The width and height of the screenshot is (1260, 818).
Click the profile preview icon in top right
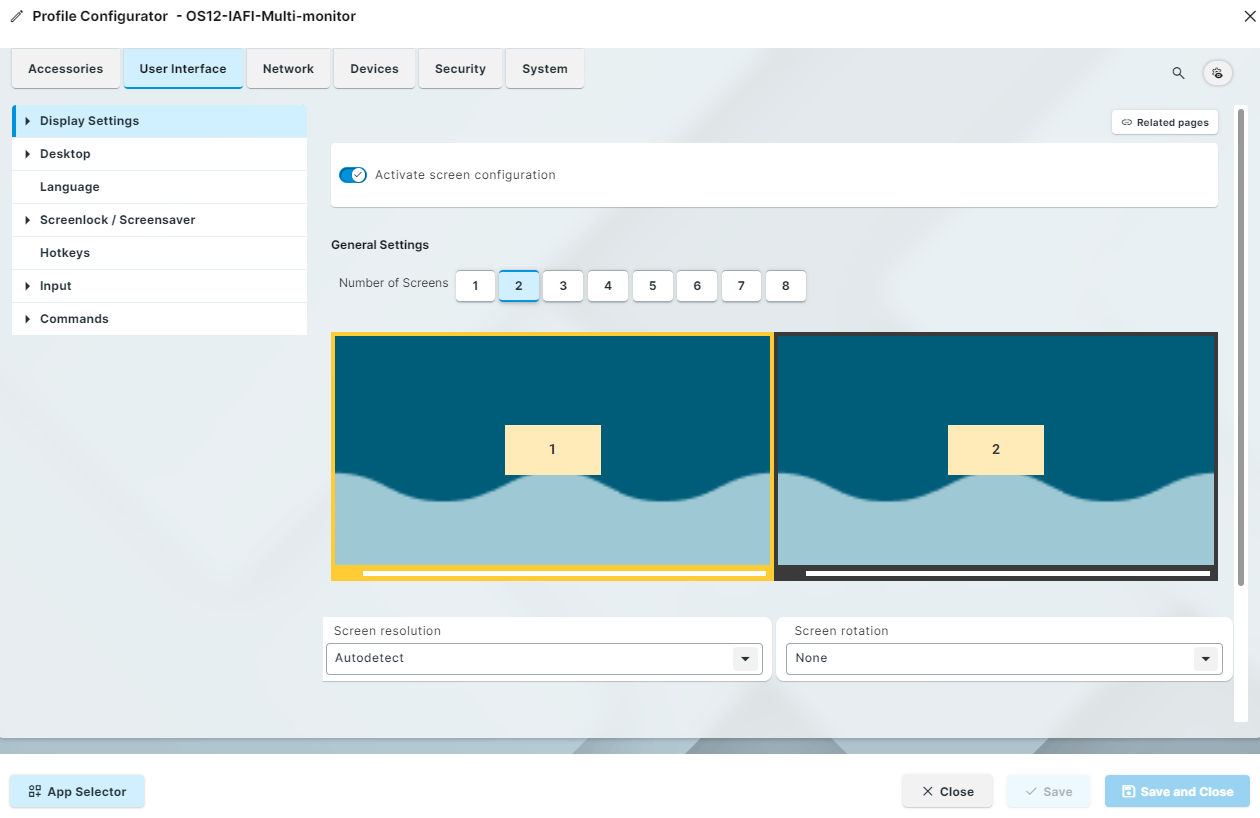click(x=1217, y=73)
